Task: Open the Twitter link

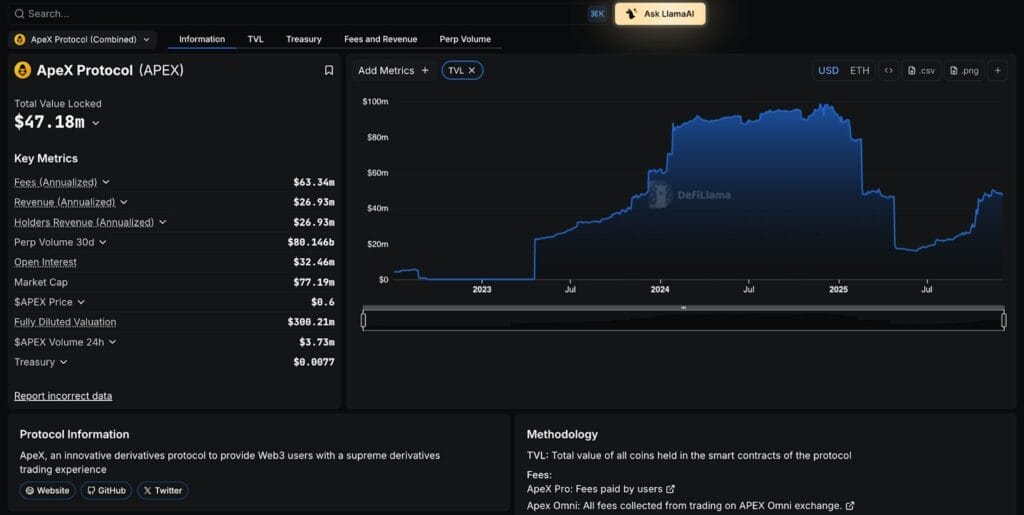Action: (x=163, y=490)
